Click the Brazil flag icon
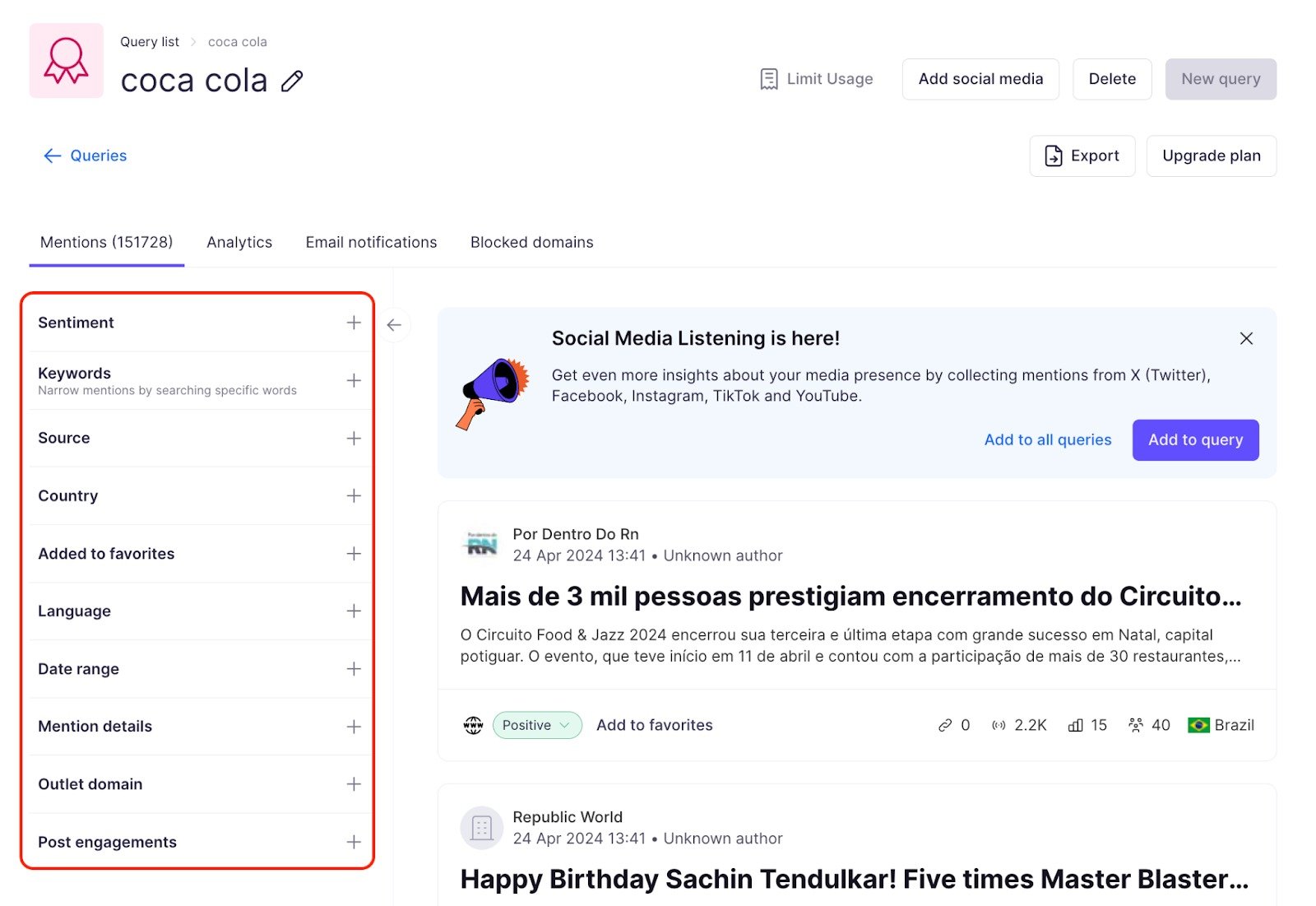 tap(1198, 725)
